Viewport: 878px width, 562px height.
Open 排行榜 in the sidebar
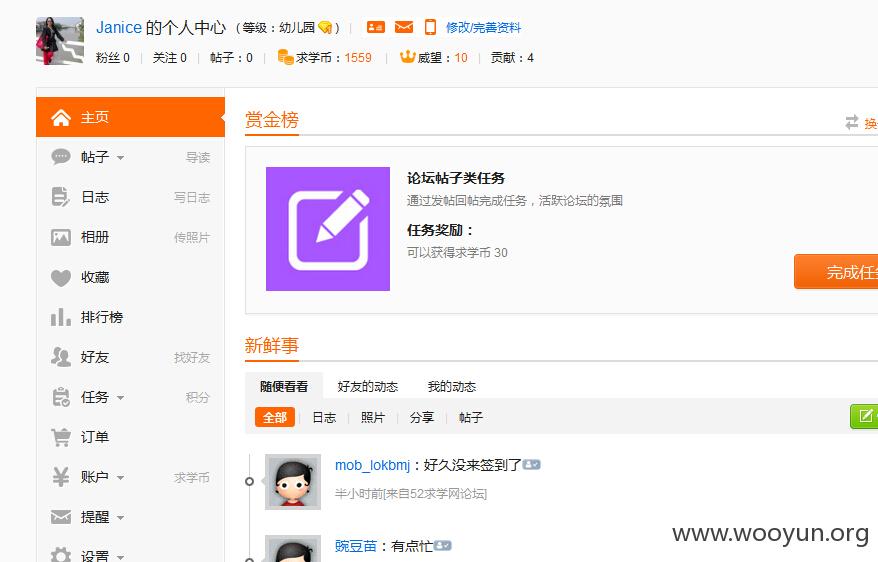coord(101,317)
